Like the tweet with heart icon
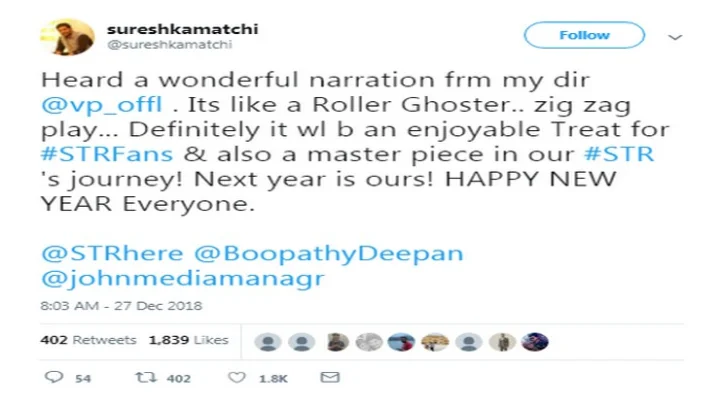The width and height of the screenshot is (720, 405). point(237,378)
